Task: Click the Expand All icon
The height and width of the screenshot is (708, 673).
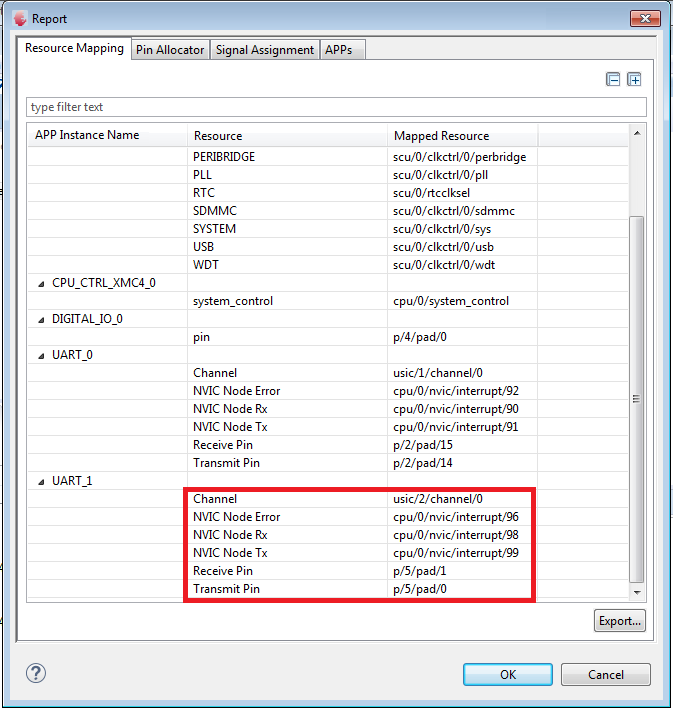Action: pyautogui.click(x=634, y=79)
